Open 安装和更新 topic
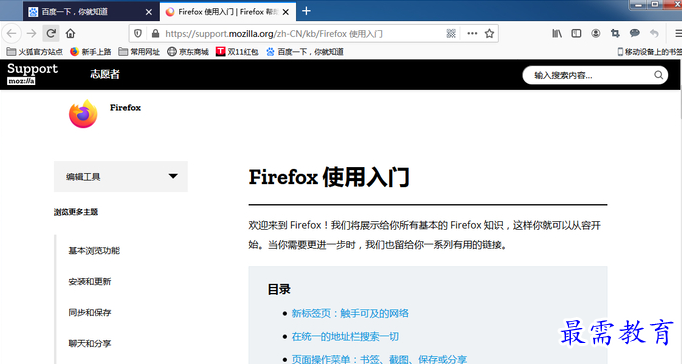Viewport: 682px width, 364px height. point(90,281)
